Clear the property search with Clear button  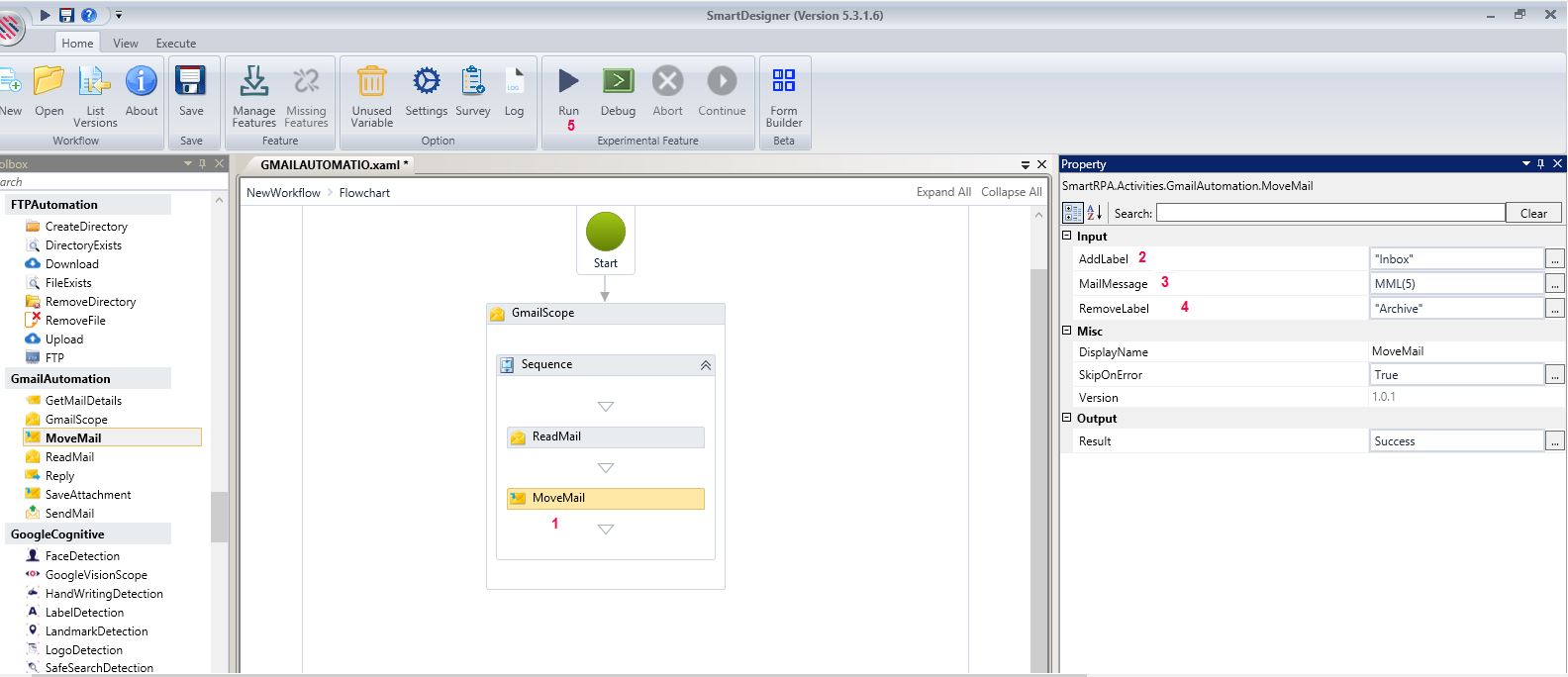click(x=1533, y=213)
